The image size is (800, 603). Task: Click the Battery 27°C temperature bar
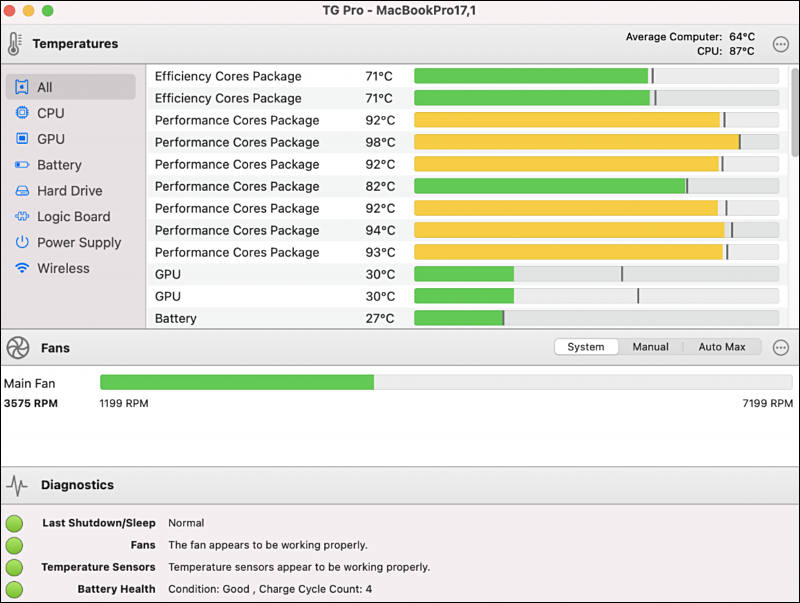point(596,318)
